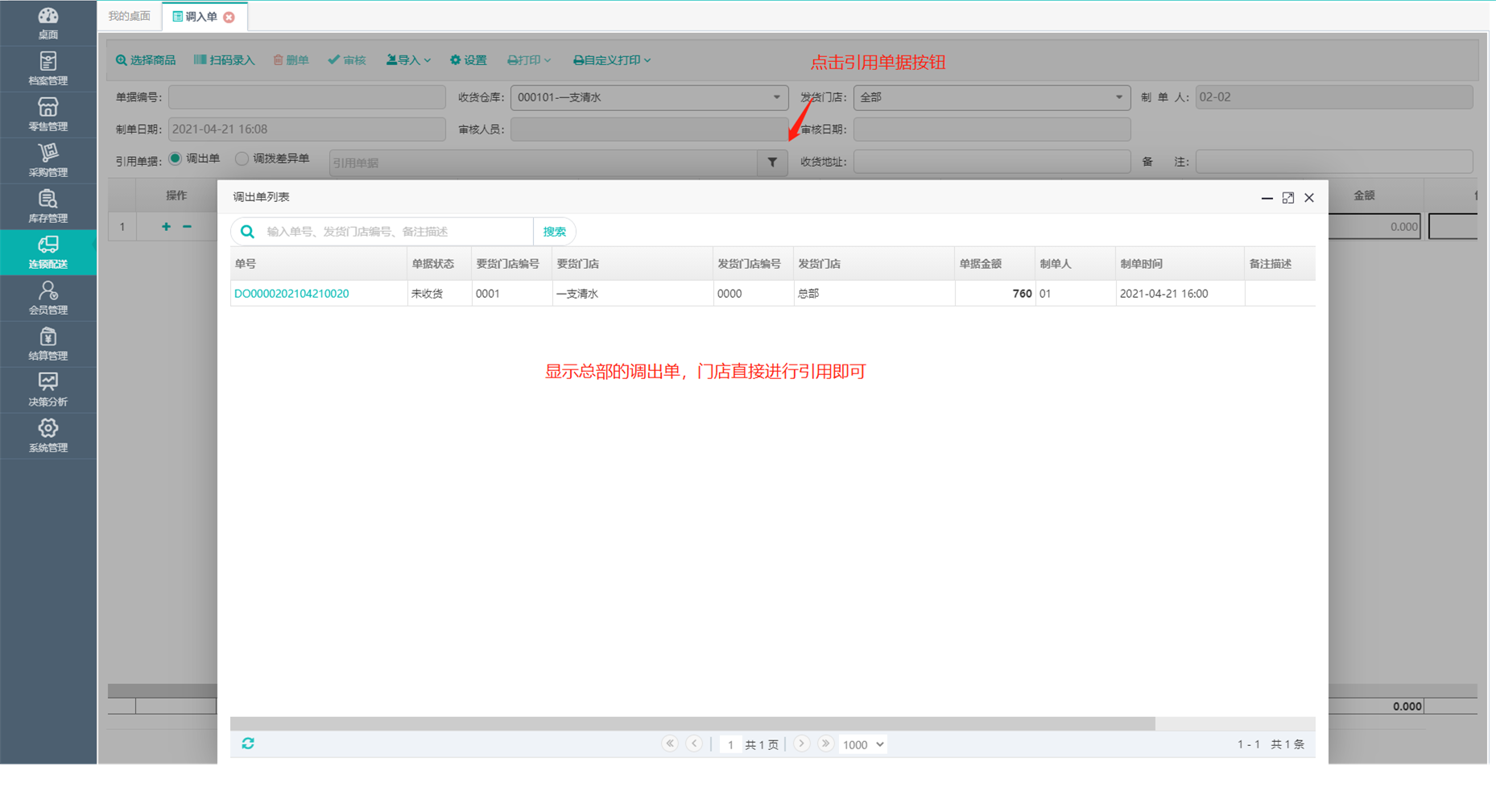Open 采购管理 in the sidebar
1496x812 pixels.
pyautogui.click(x=48, y=160)
